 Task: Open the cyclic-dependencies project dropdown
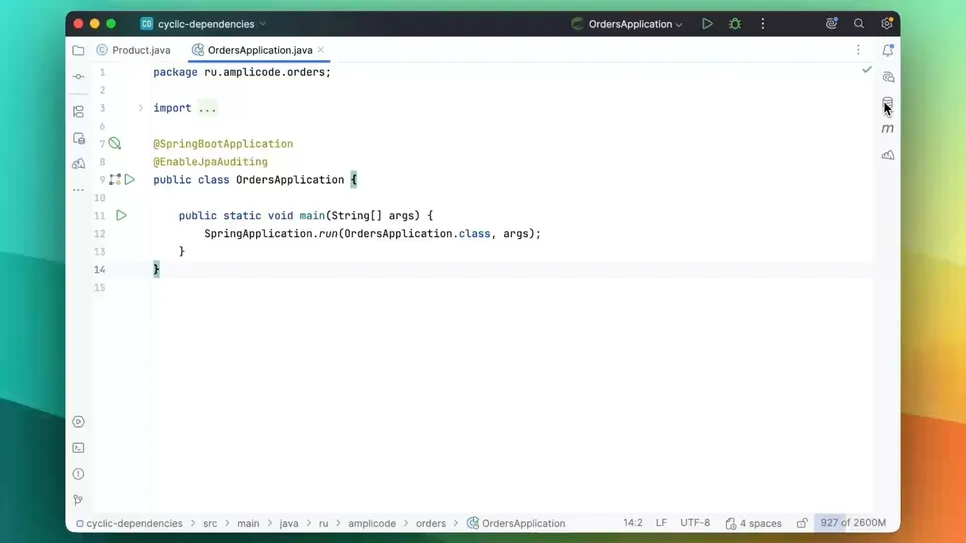click(x=205, y=24)
